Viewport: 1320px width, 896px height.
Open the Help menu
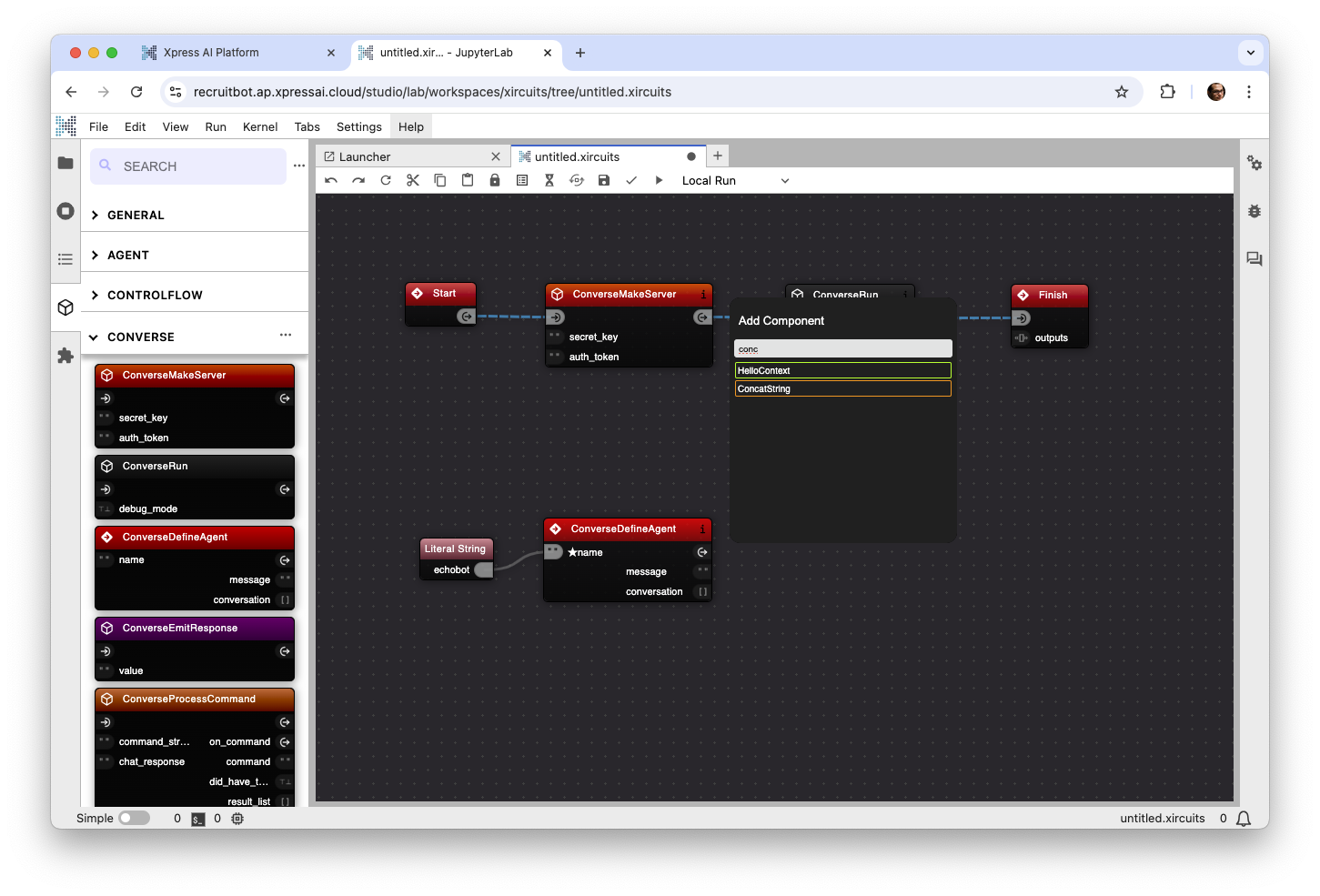pos(411,126)
